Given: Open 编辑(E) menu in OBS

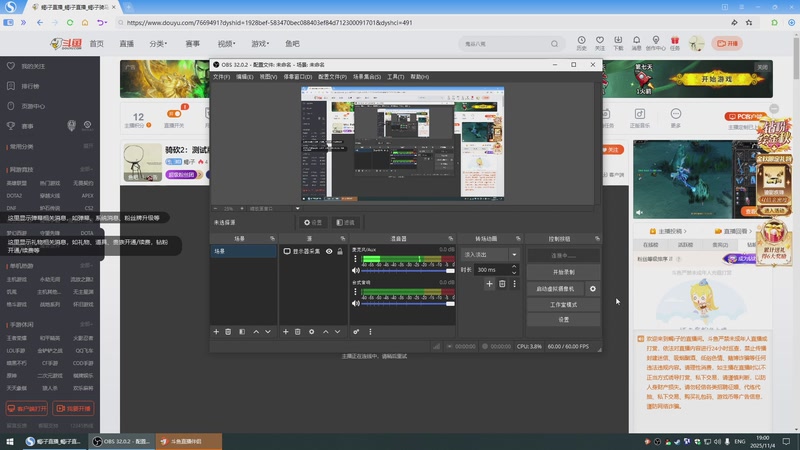Looking at the screenshot, I should 244,77.
